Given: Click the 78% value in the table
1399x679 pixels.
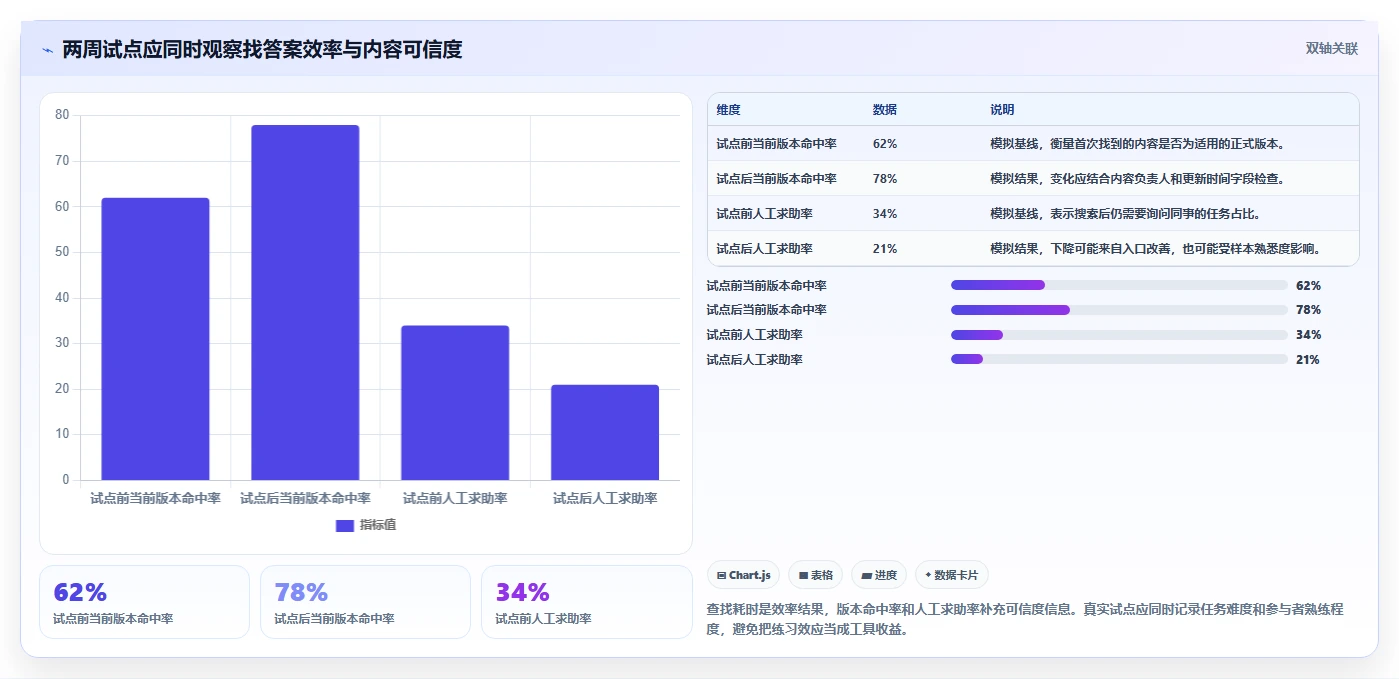Looking at the screenshot, I should tap(885, 179).
